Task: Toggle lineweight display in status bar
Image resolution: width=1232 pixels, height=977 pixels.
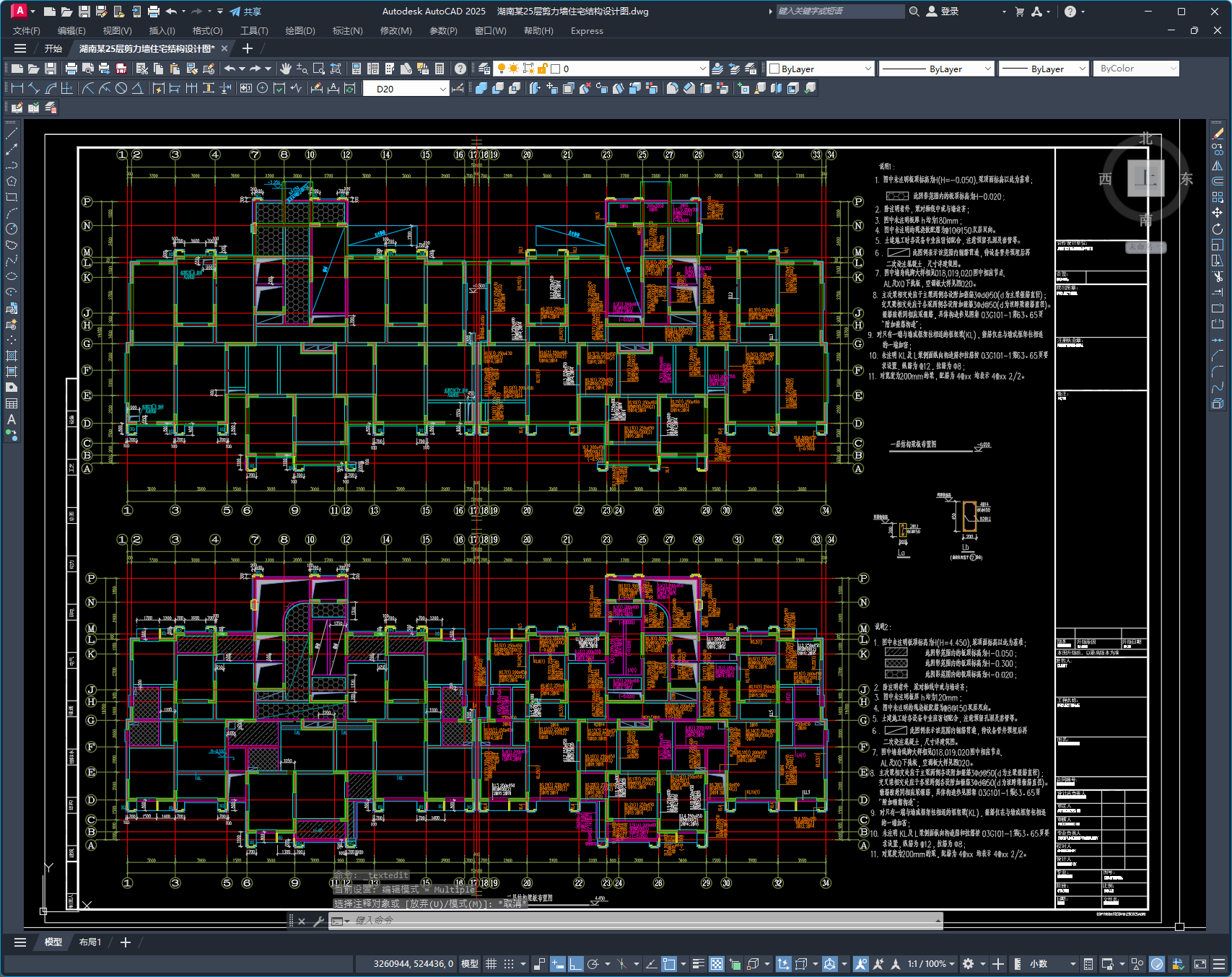Action: [x=698, y=964]
